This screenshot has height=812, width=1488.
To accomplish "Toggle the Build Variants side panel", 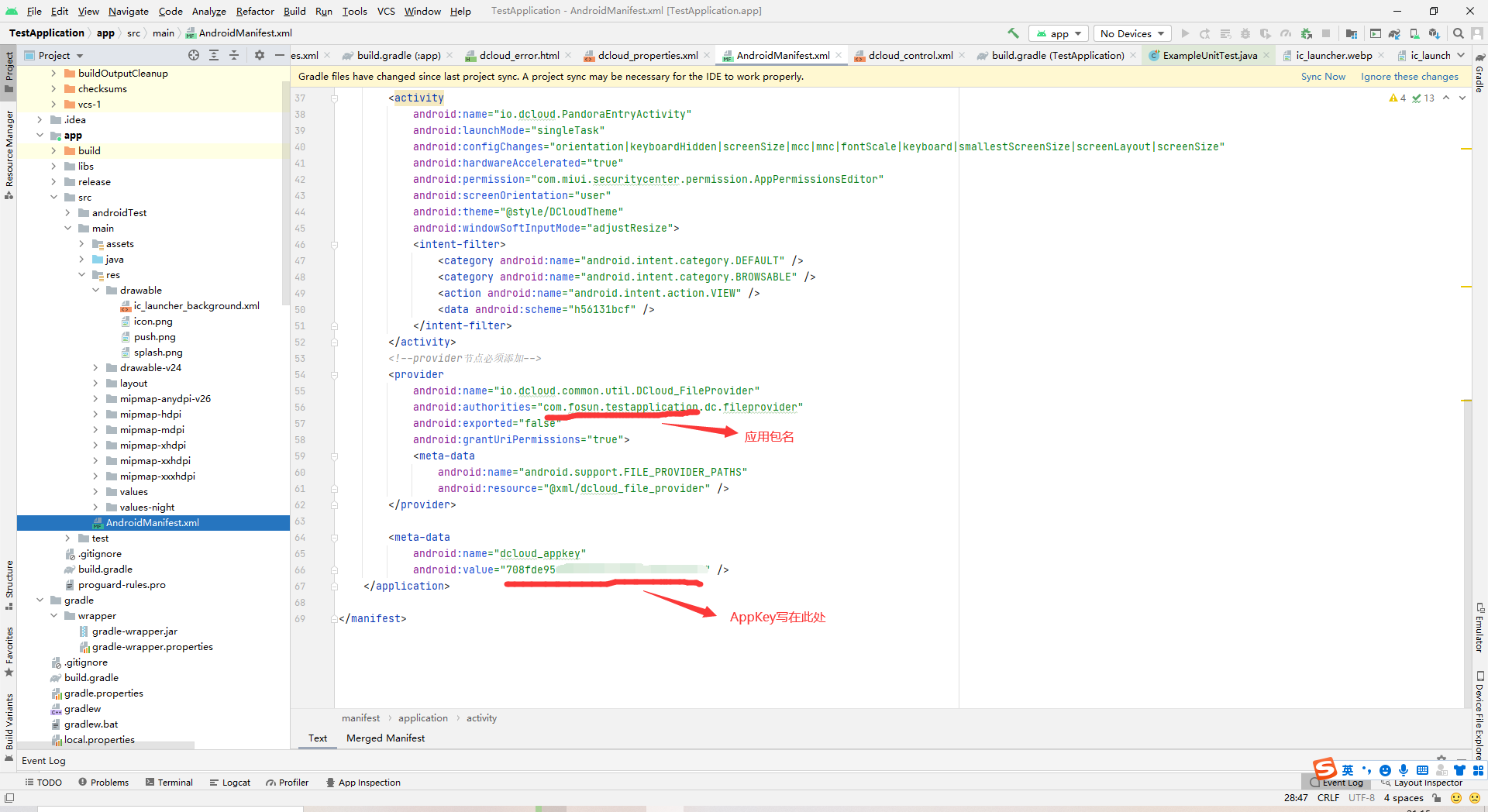I will click(9, 727).
